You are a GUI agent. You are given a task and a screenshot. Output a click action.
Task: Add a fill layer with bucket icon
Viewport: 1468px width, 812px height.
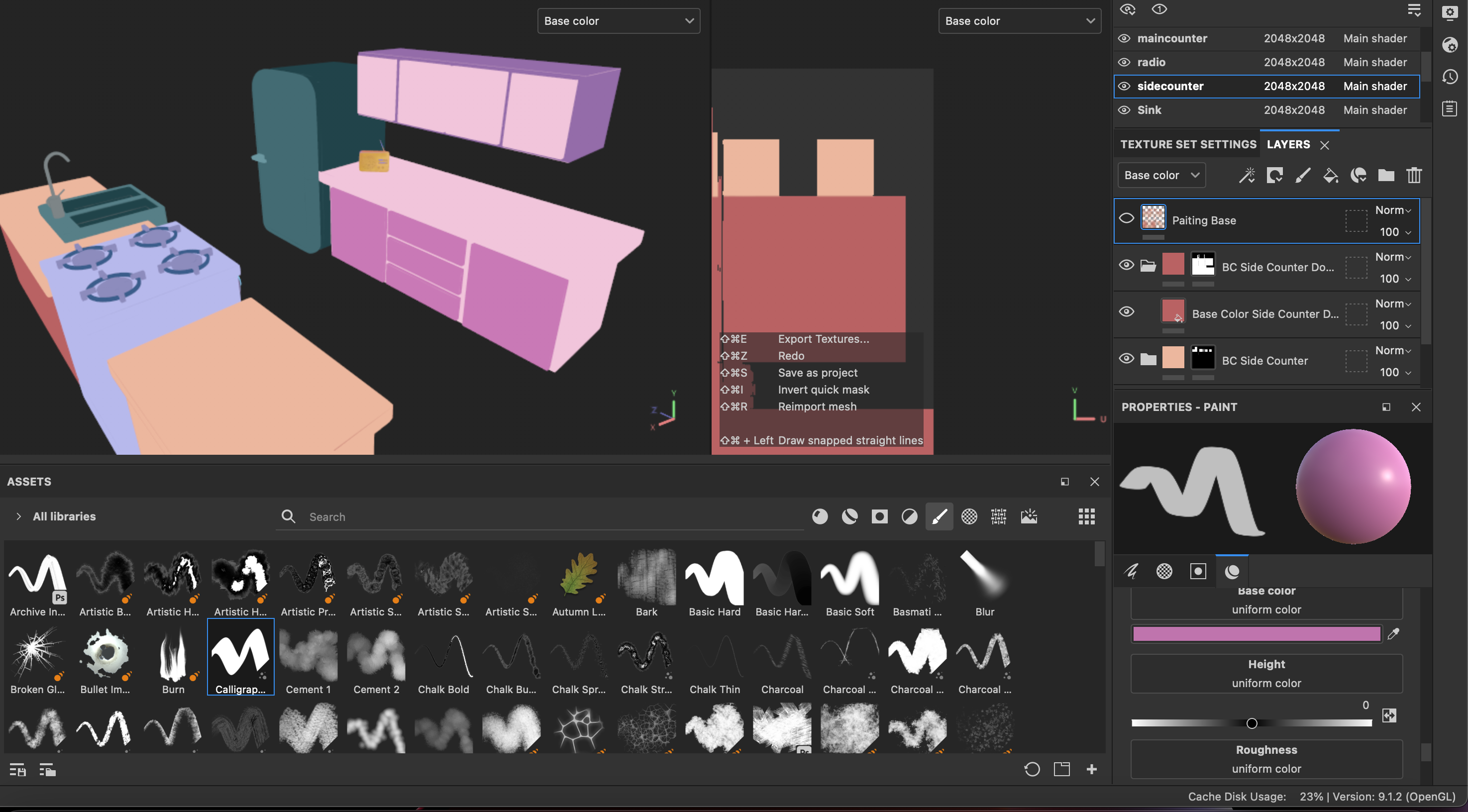point(1330,176)
